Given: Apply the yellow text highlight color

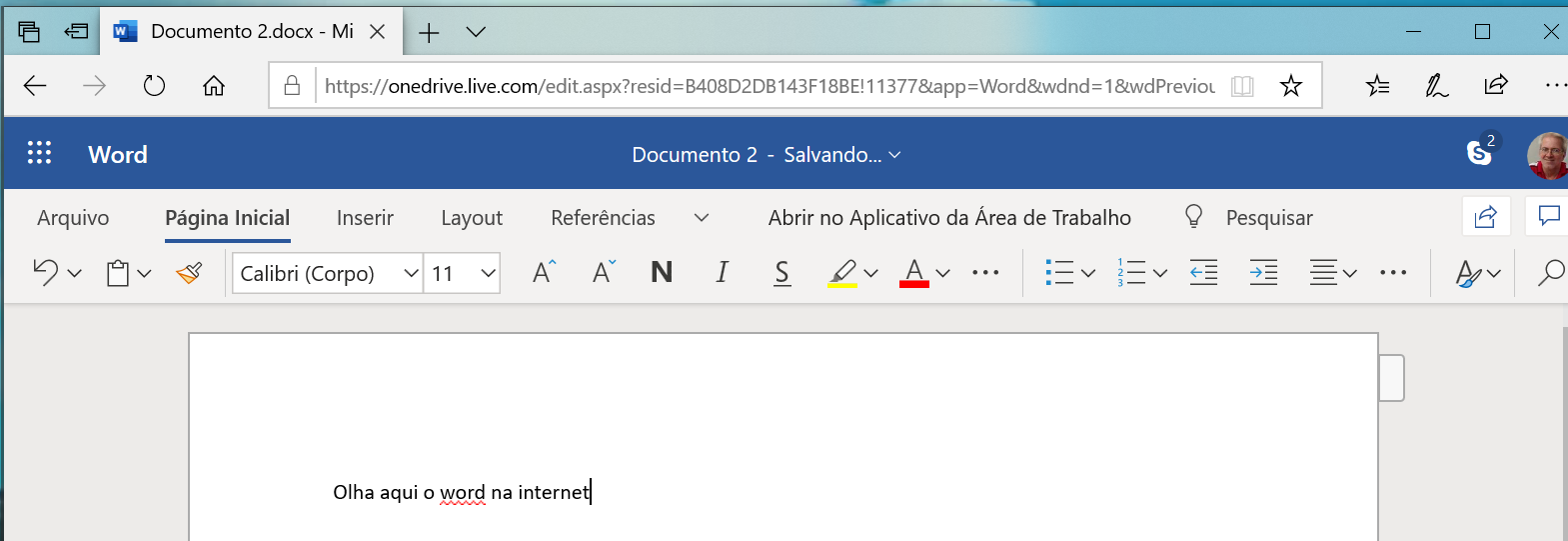Looking at the screenshot, I should tap(842, 273).
